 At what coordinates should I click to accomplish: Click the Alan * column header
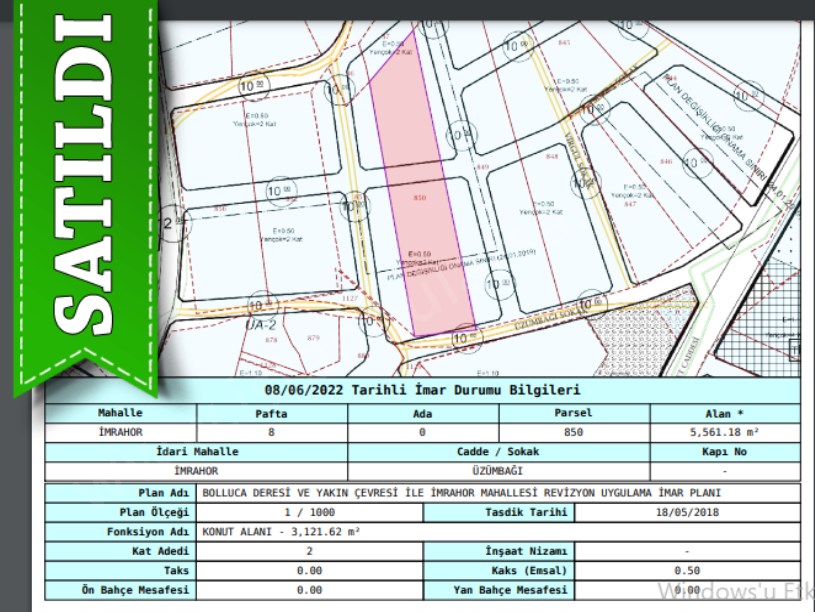(724, 412)
